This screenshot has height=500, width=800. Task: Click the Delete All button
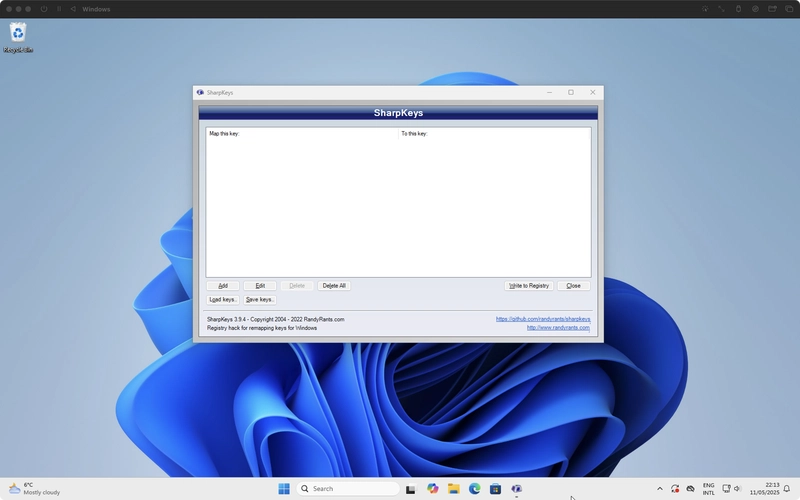click(334, 286)
